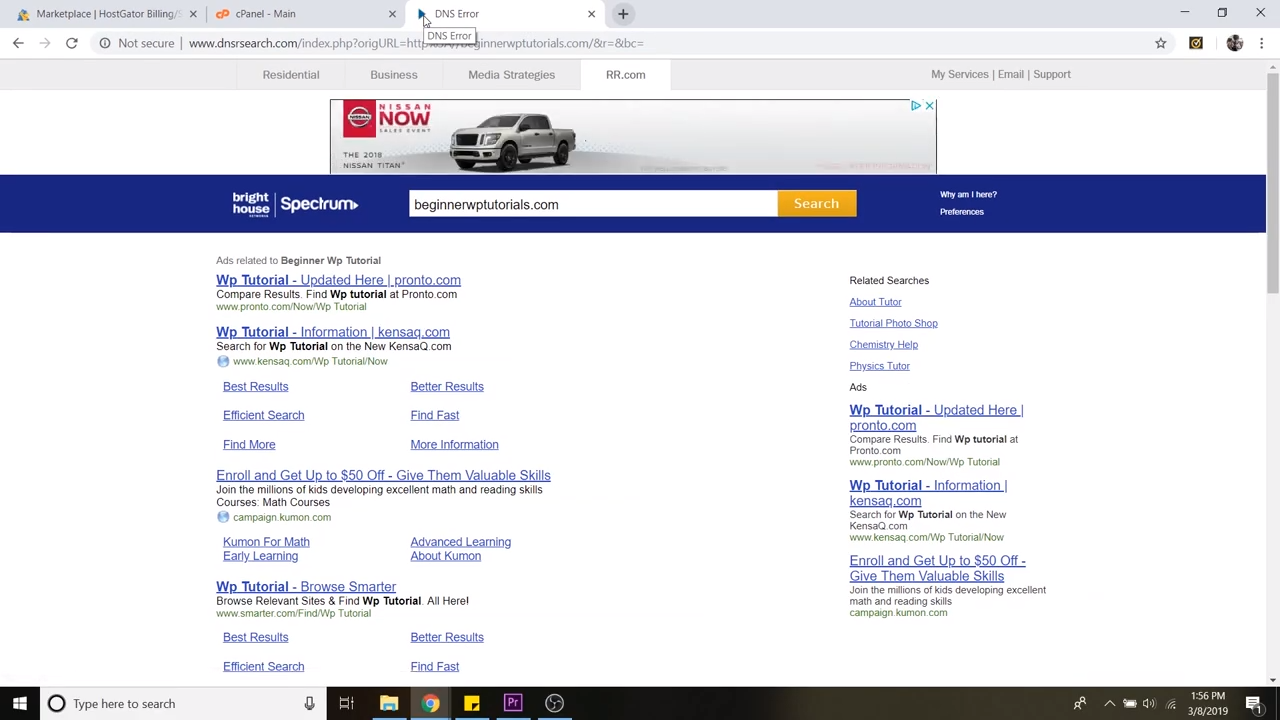Open the Kumon For Math link
This screenshot has height=720, width=1280.
[266, 542]
